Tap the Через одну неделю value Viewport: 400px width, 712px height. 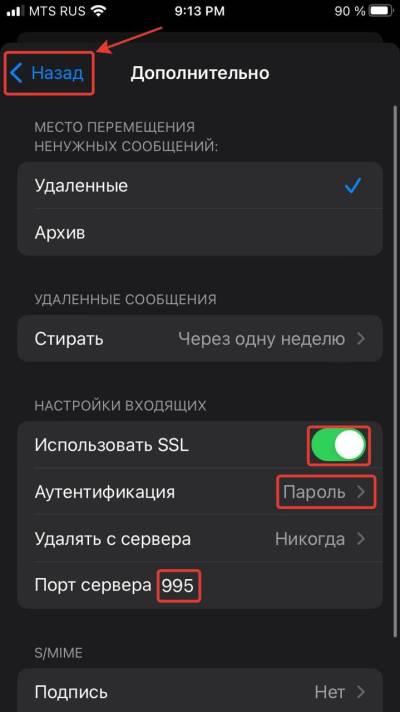click(261, 339)
